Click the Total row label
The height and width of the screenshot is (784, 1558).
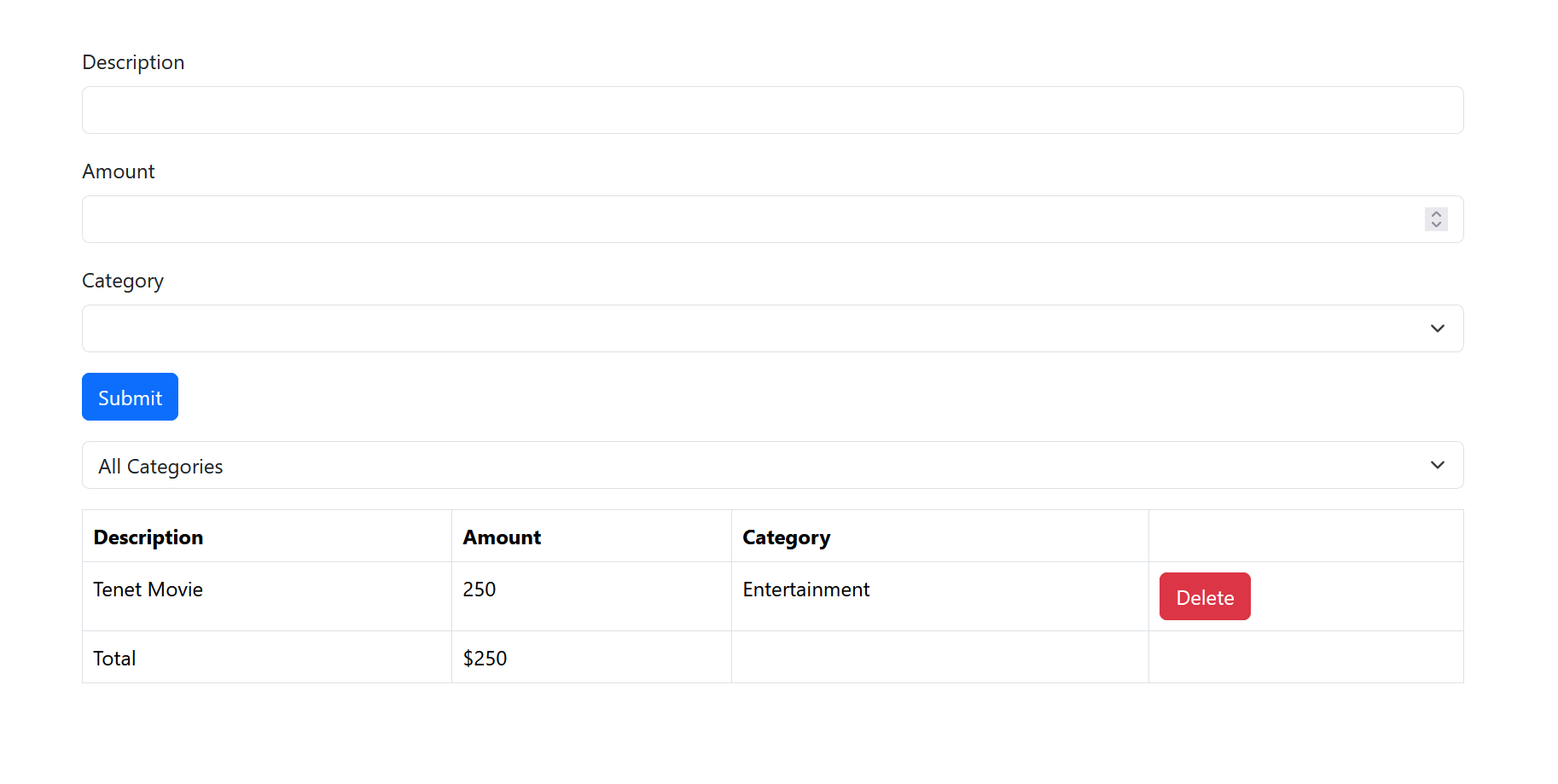(113, 658)
